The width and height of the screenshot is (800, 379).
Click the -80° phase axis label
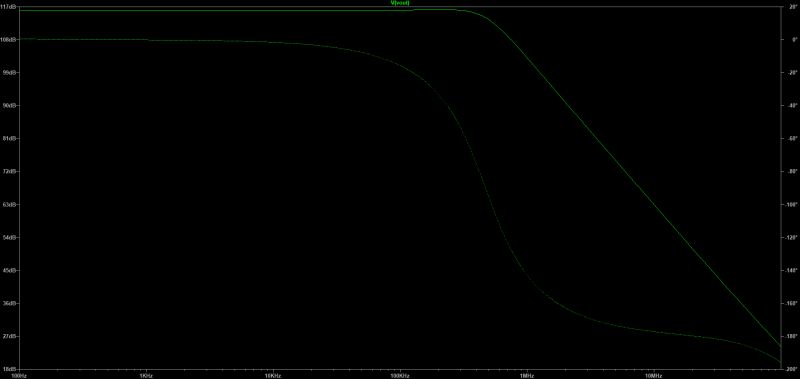[x=793, y=171]
